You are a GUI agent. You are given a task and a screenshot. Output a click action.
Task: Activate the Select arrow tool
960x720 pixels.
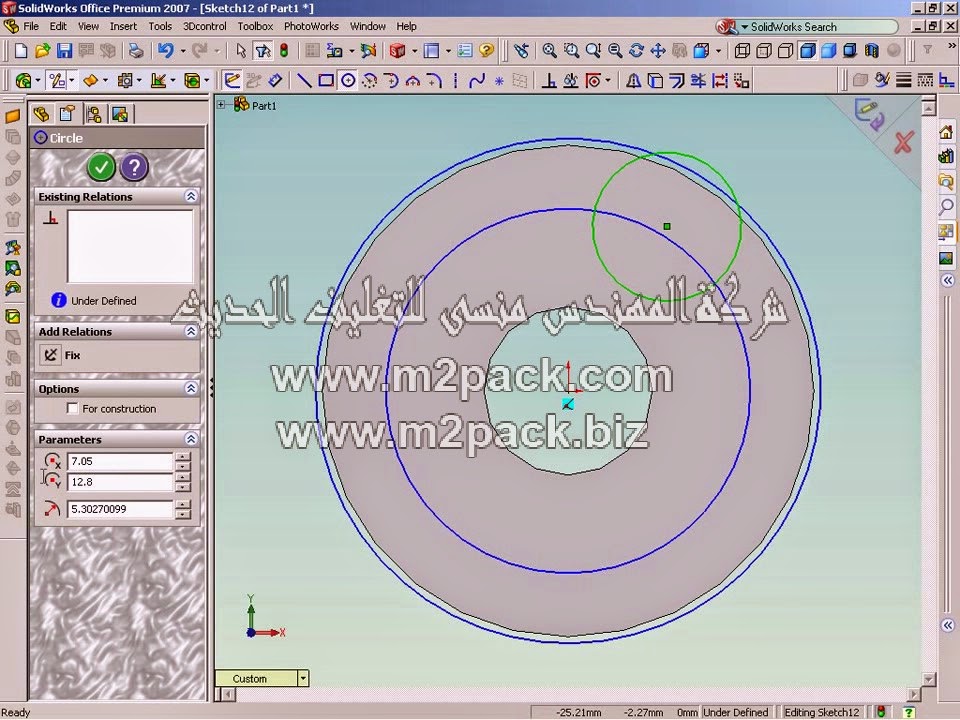click(241, 51)
